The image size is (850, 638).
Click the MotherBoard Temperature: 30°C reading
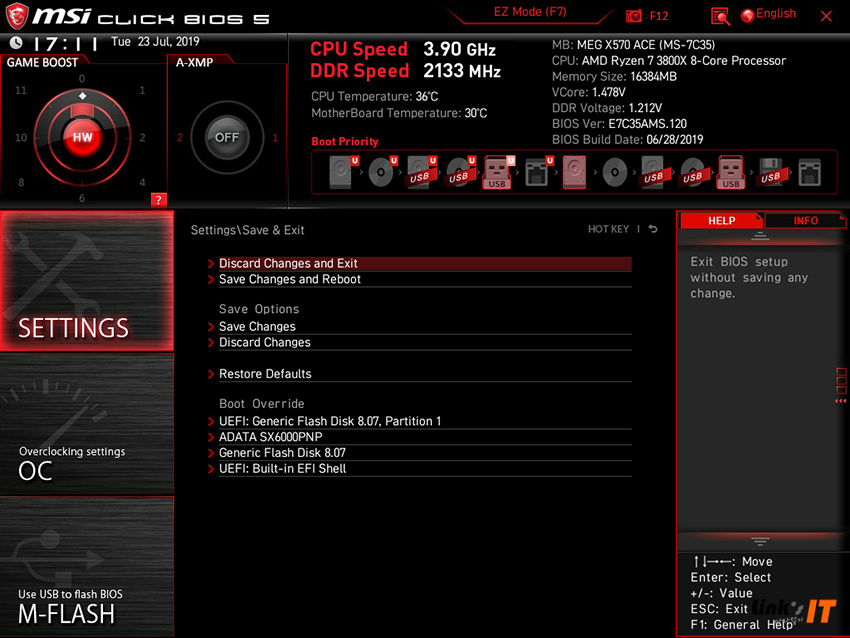pos(399,113)
